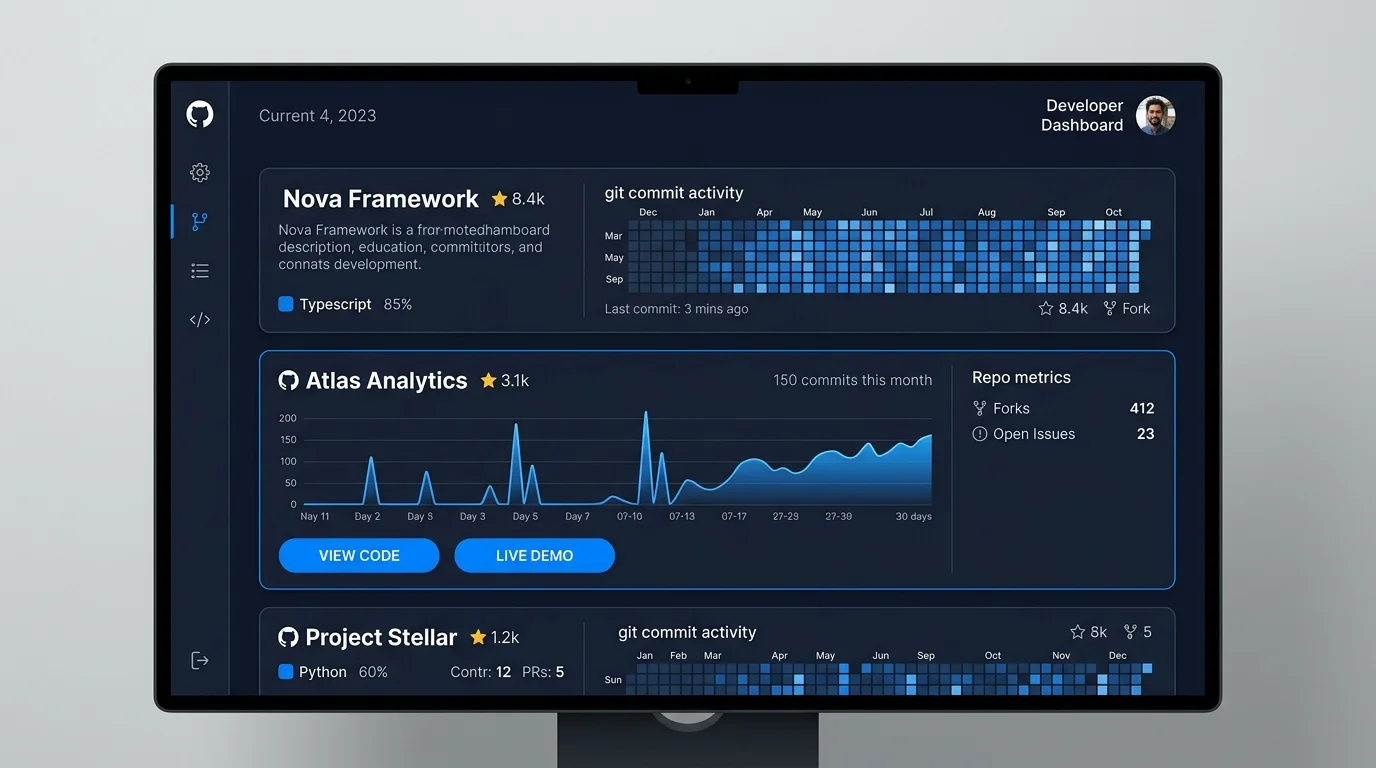Star Nova Framework using the outline star icon

1046,308
